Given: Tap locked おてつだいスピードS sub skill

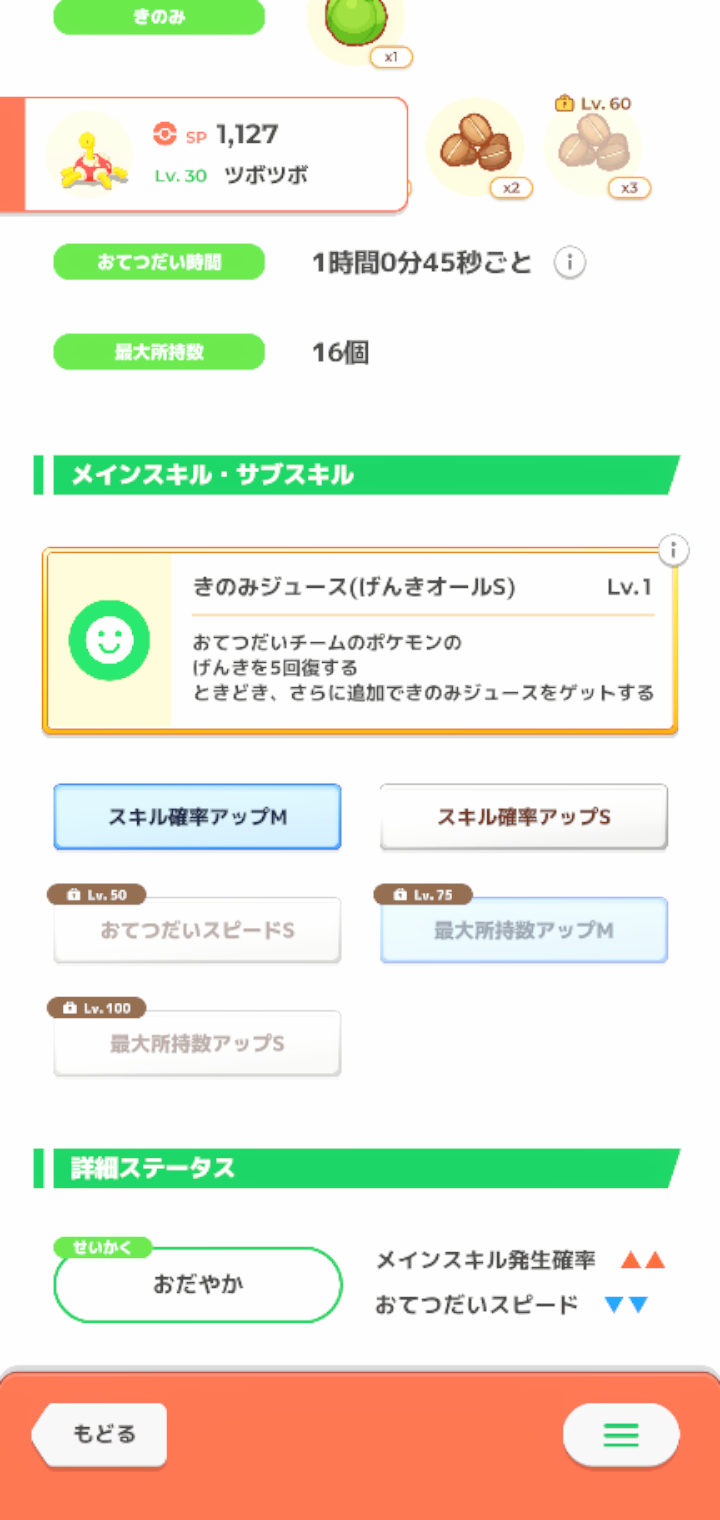Looking at the screenshot, I should [197, 931].
